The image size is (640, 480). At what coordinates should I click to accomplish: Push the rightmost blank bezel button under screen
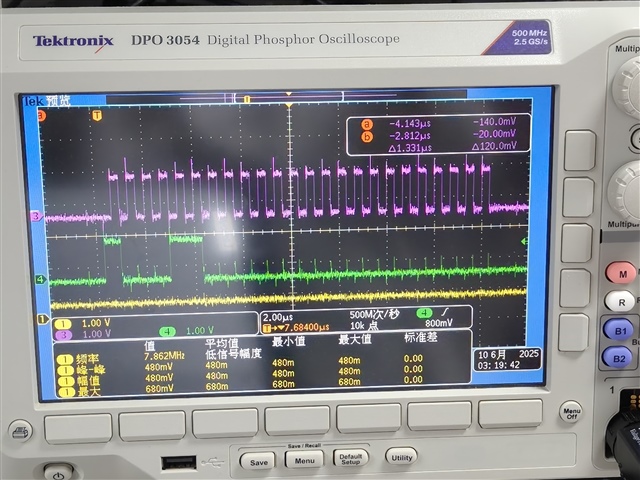point(510,413)
